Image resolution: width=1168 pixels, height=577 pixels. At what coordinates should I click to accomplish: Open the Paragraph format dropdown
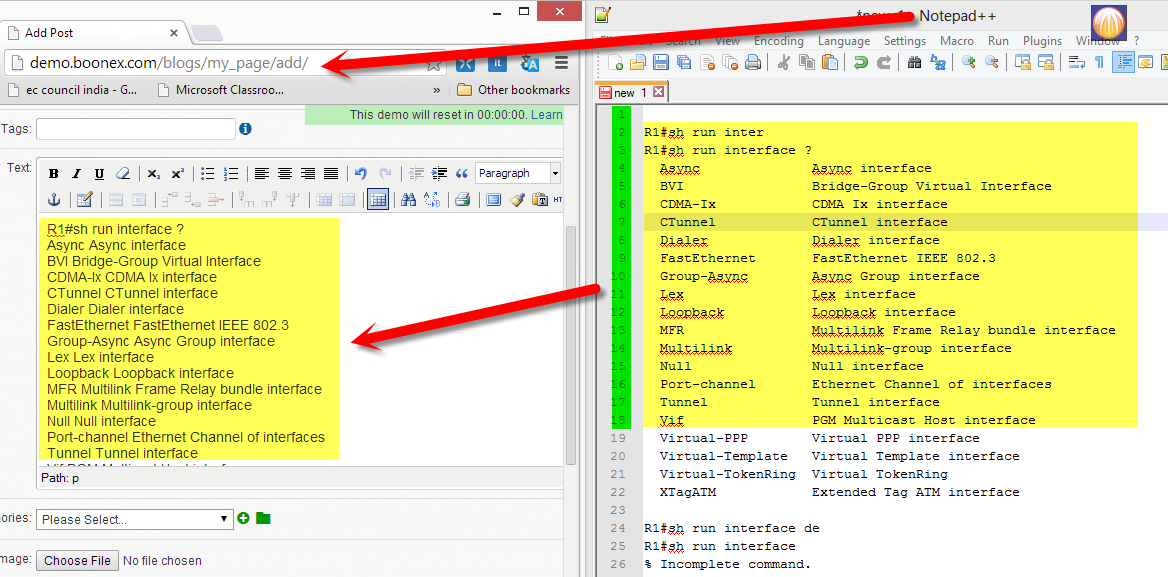tap(517, 174)
